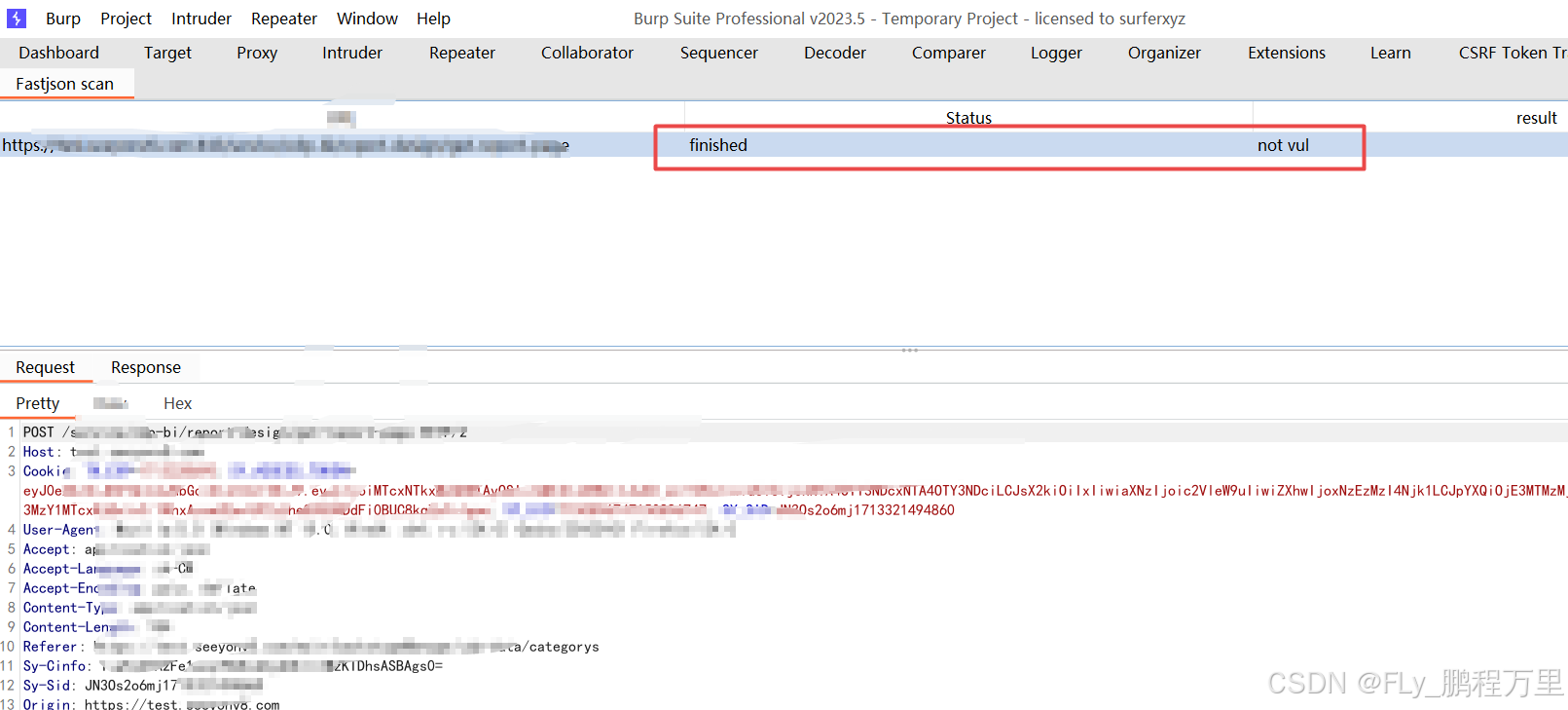Switch to the Organizer tab
Image resolution: width=1568 pixels, height=710 pixels.
1164,53
